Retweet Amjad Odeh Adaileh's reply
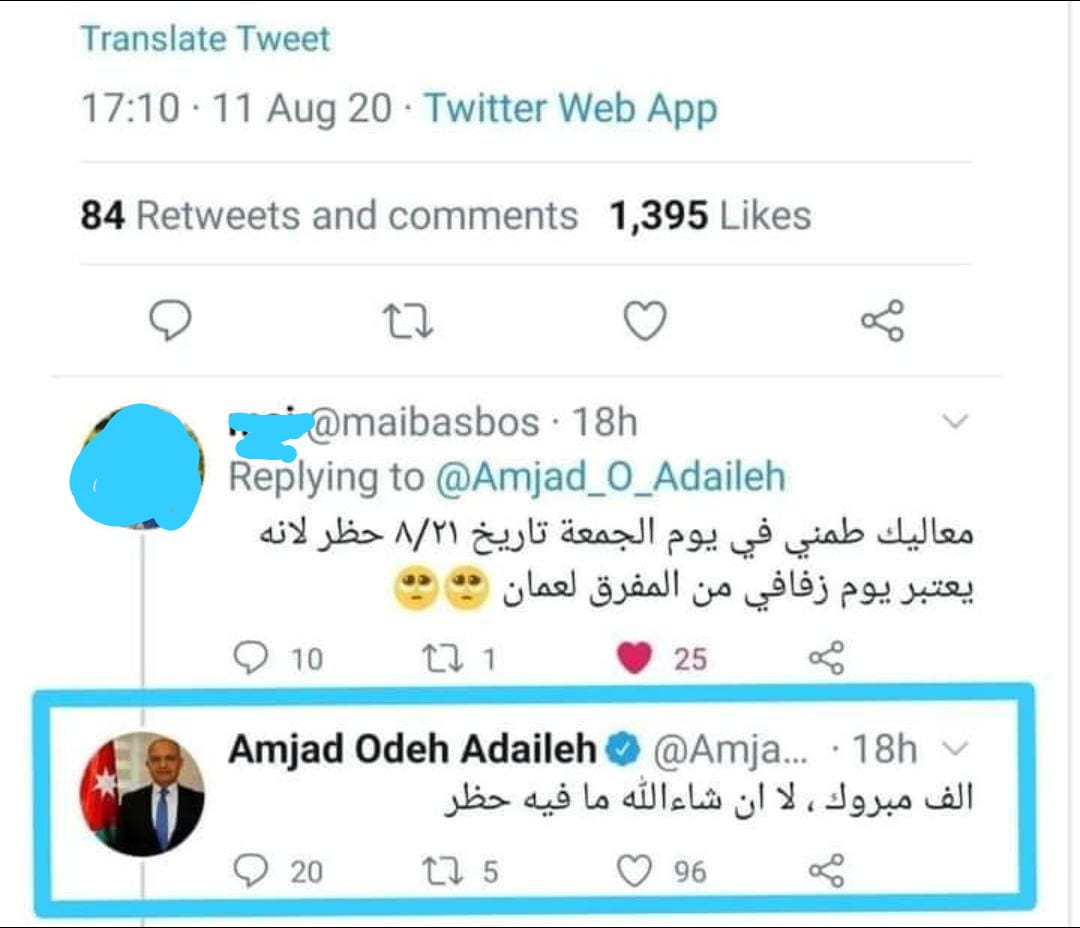The width and height of the screenshot is (1080, 928). click(x=441, y=872)
